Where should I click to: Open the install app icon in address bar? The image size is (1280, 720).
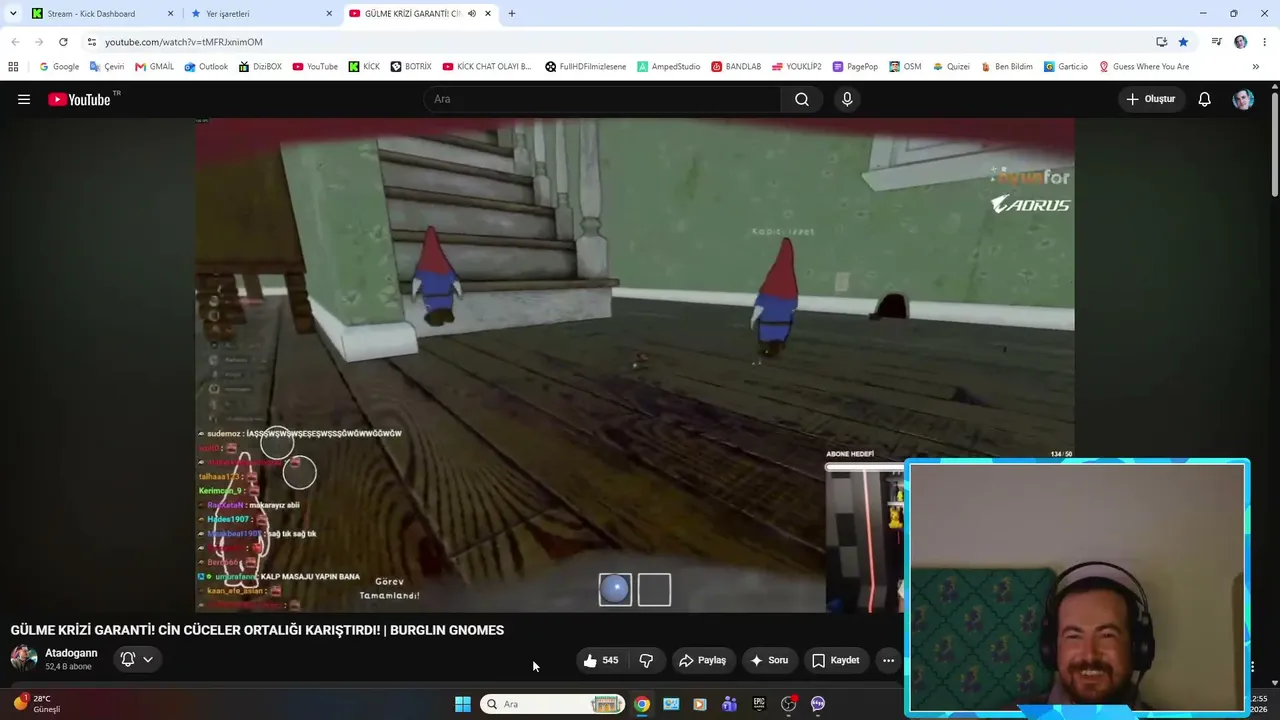click(1161, 42)
